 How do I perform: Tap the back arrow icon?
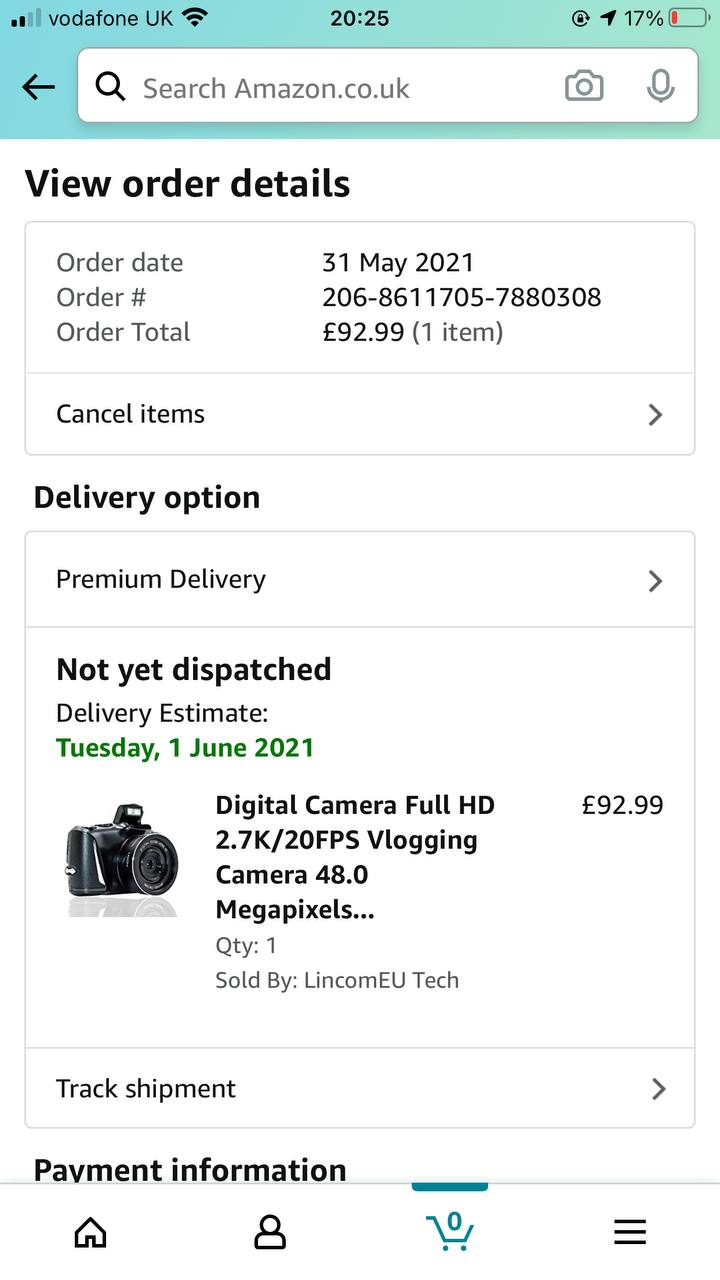click(x=38, y=88)
